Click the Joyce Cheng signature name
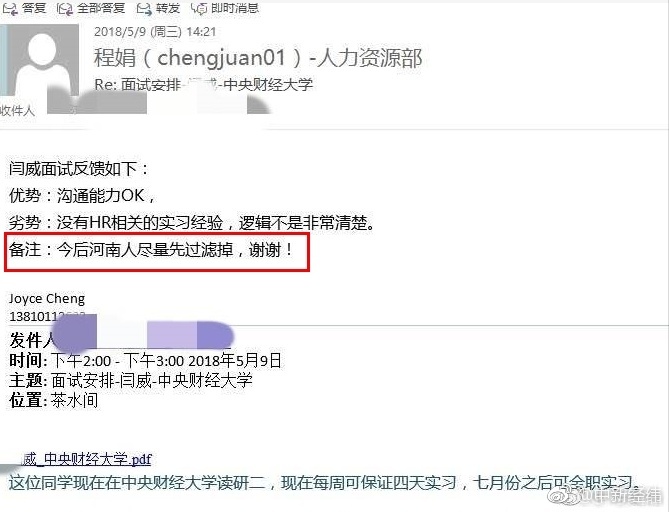 click(47, 298)
